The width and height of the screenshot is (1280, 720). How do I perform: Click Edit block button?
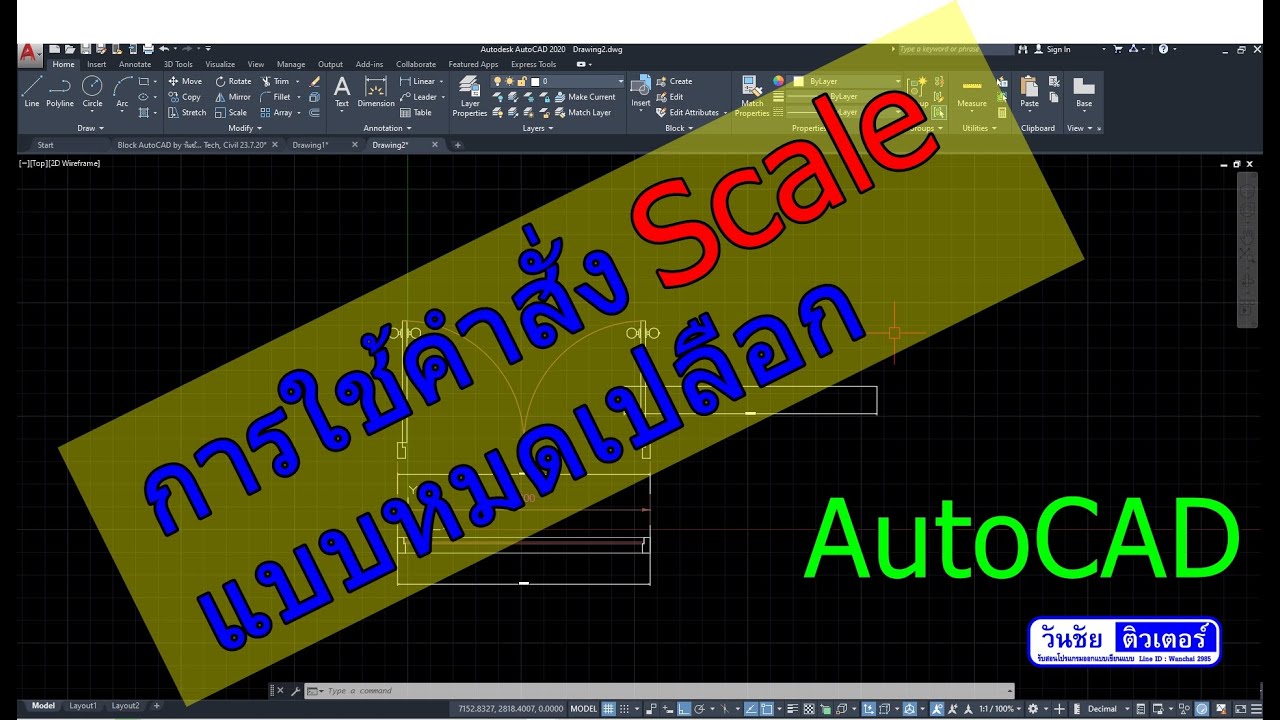click(670, 97)
